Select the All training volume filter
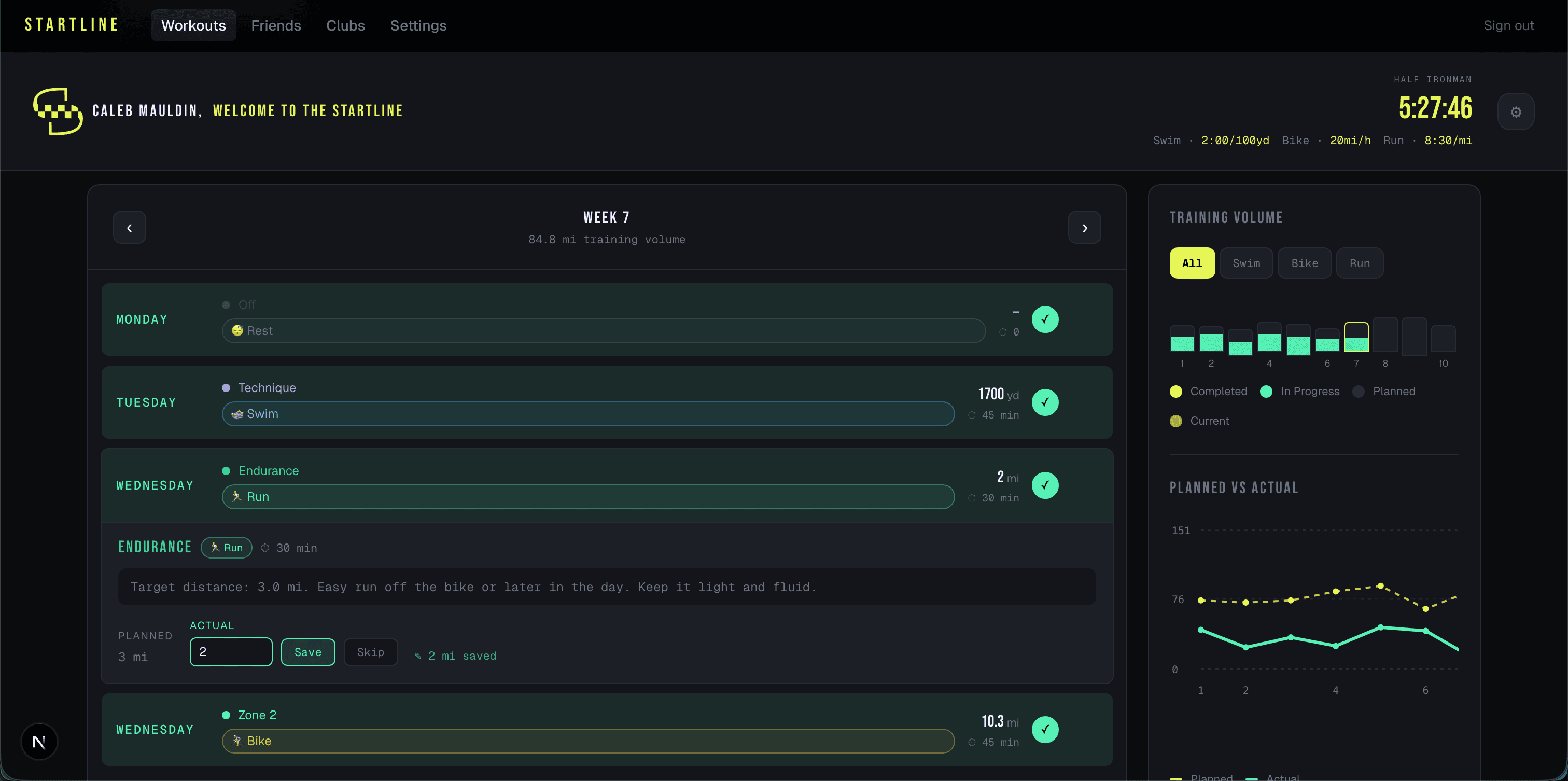Viewport: 1568px width, 781px height. (1193, 263)
